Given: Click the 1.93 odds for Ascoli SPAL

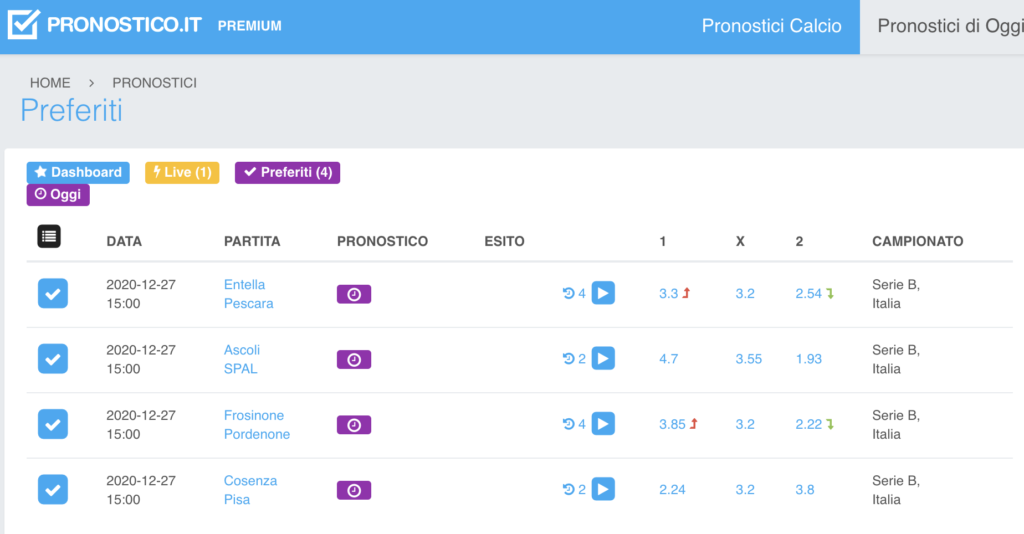Looking at the screenshot, I should (808, 359).
